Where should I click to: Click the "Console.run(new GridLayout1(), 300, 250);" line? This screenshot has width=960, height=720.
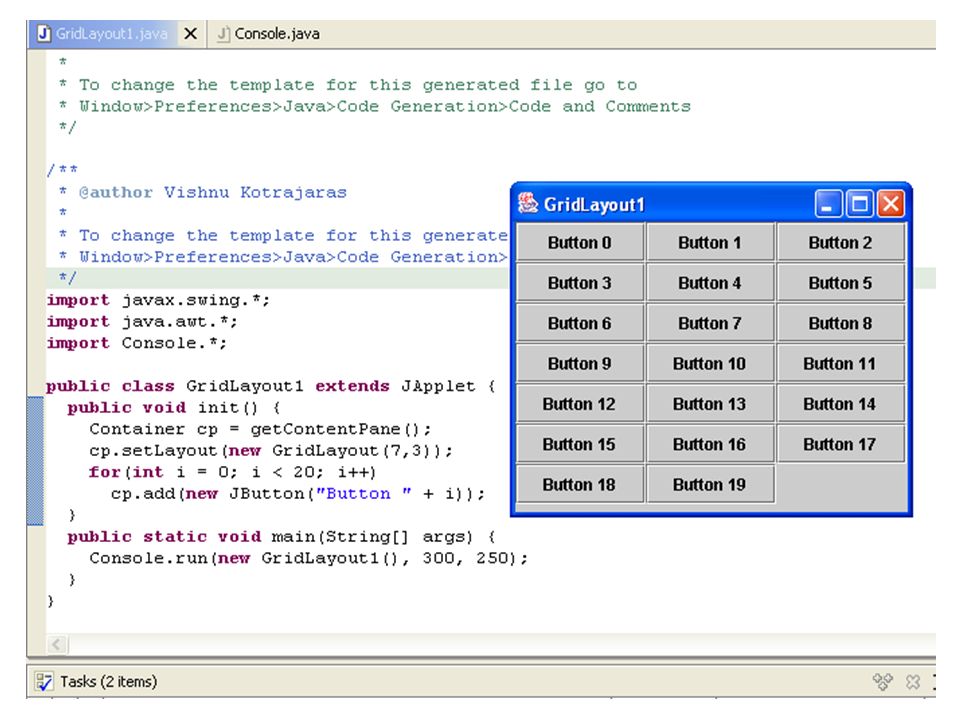click(309, 558)
